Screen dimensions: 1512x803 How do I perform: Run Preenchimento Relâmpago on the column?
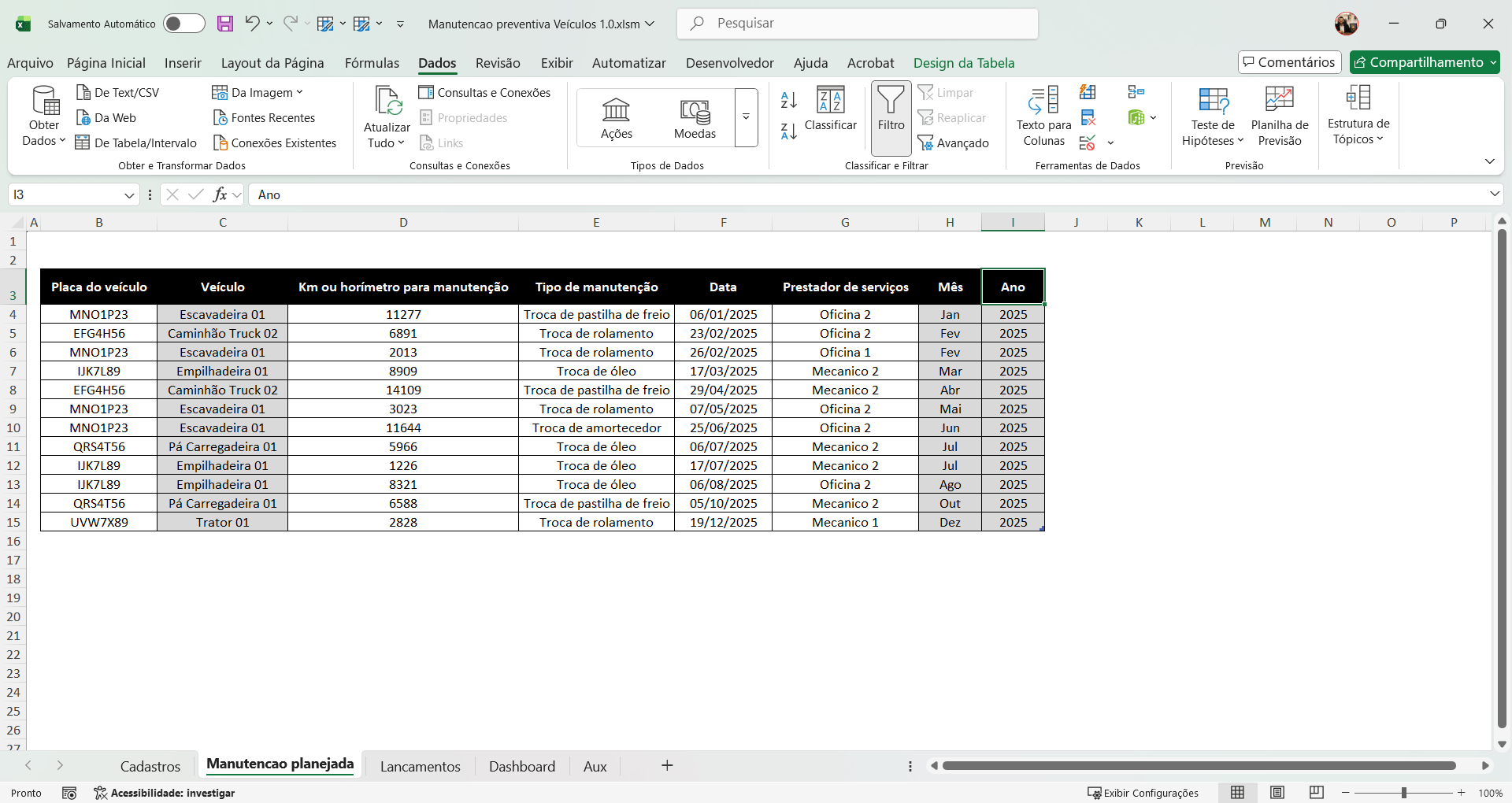(x=1088, y=92)
